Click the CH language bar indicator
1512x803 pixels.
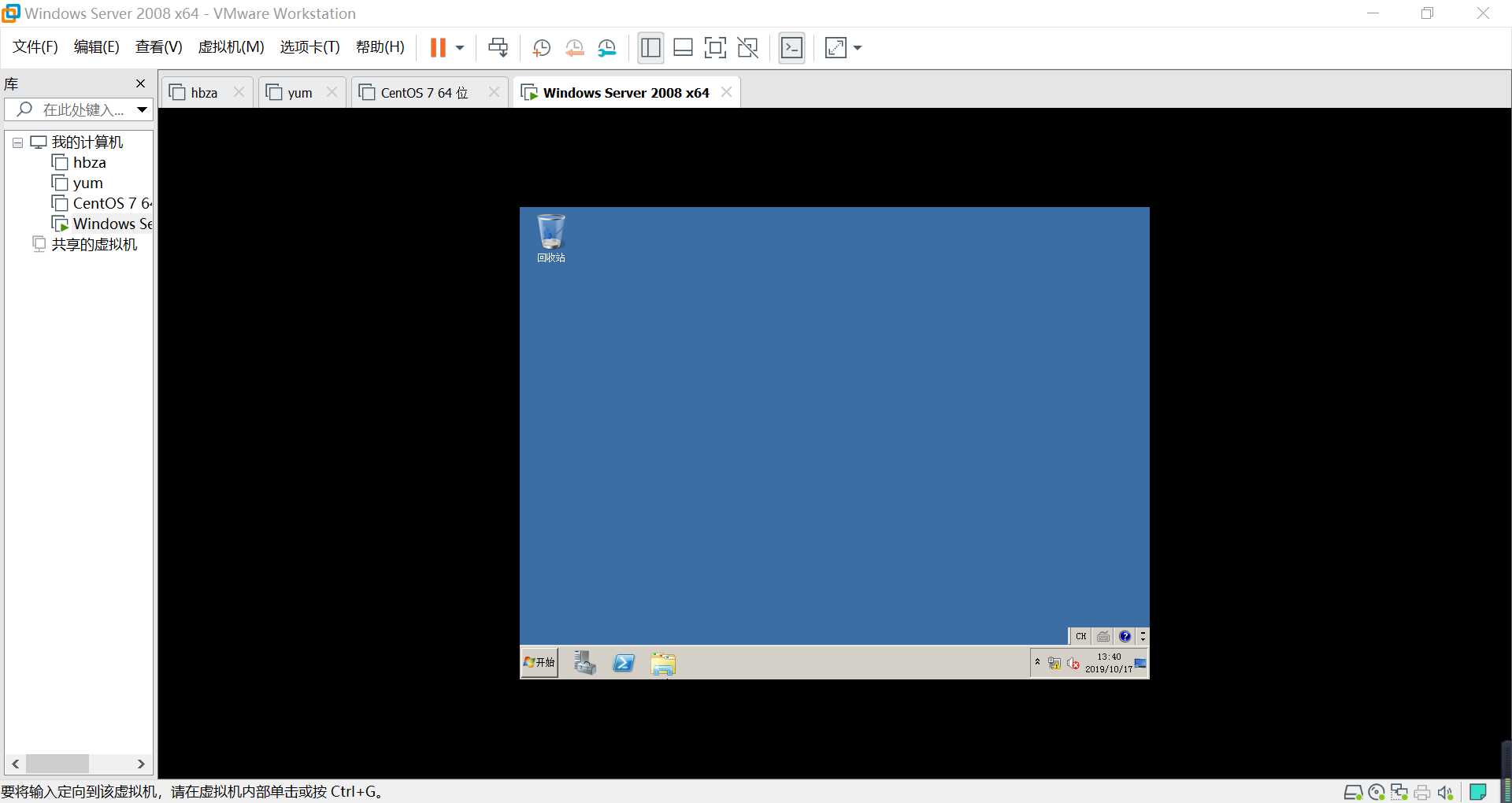coord(1080,636)
